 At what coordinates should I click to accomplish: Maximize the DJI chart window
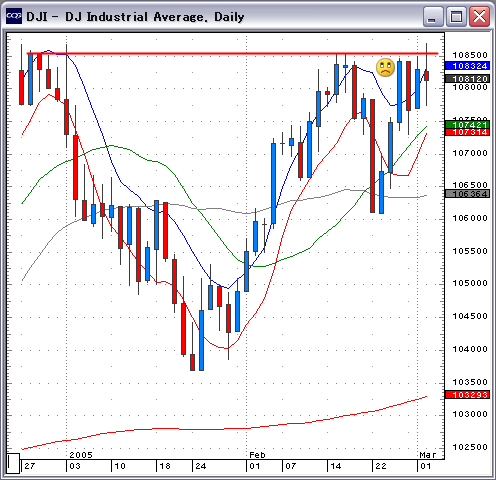(456, 16)
